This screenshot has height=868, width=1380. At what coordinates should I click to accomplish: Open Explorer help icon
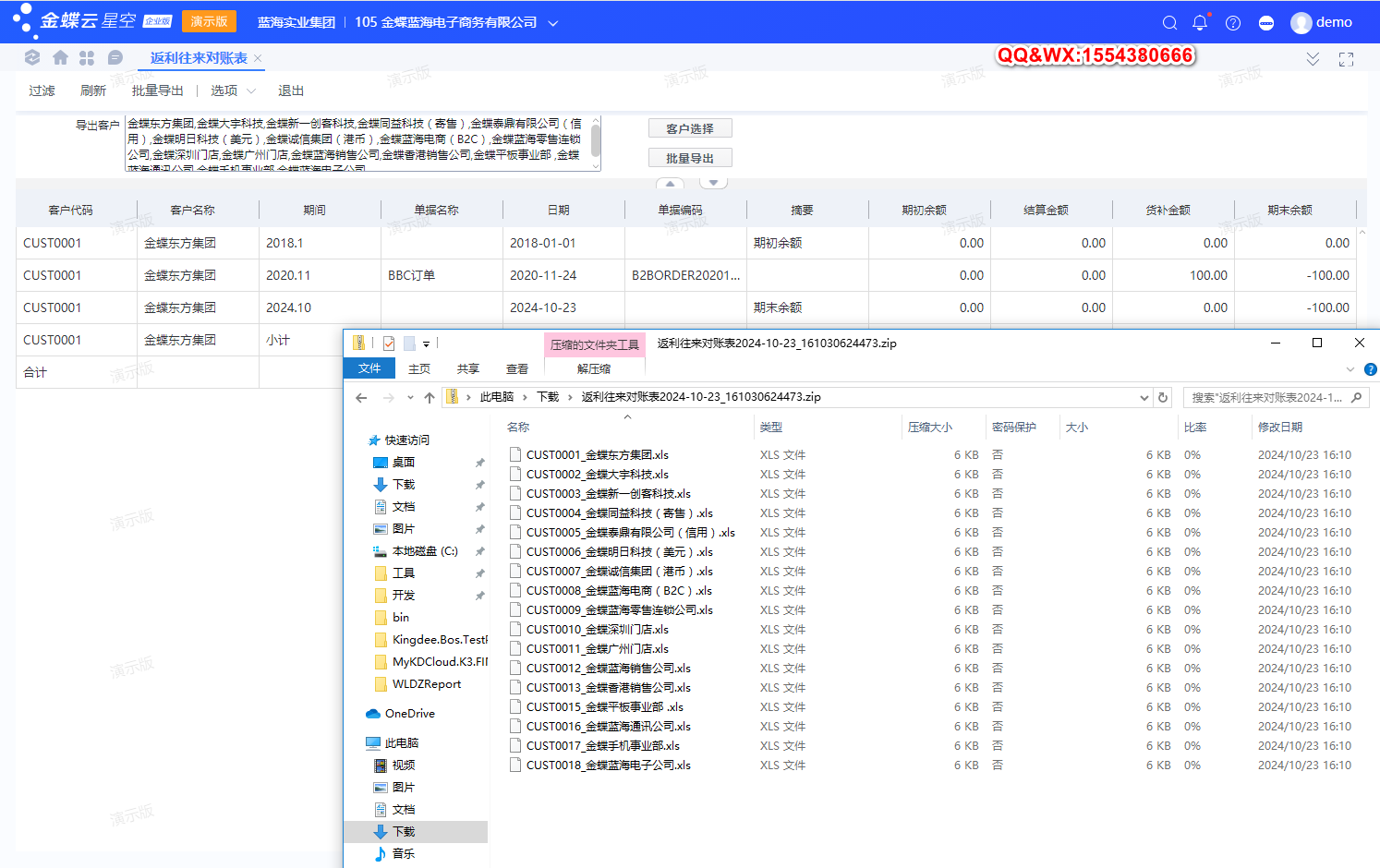click(1371, 369)
